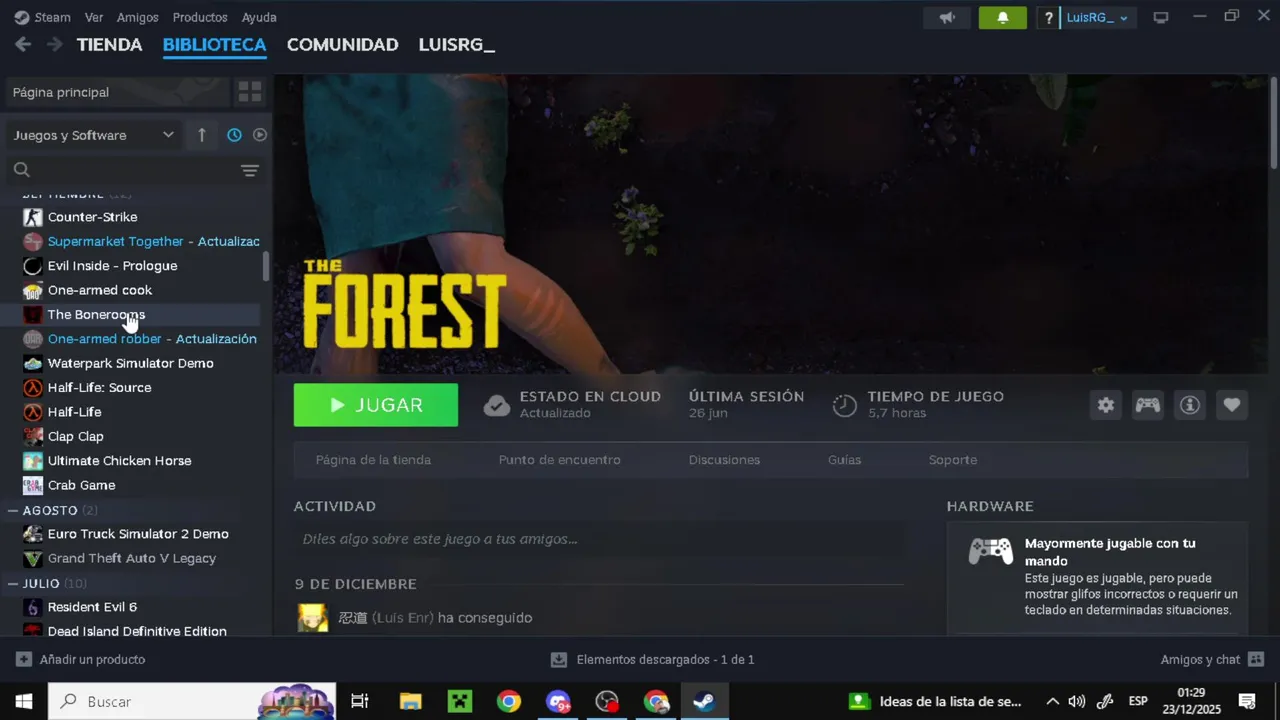Click the game list scrollbar
The height and width of the screenshot is (720, 1280).
266,266
